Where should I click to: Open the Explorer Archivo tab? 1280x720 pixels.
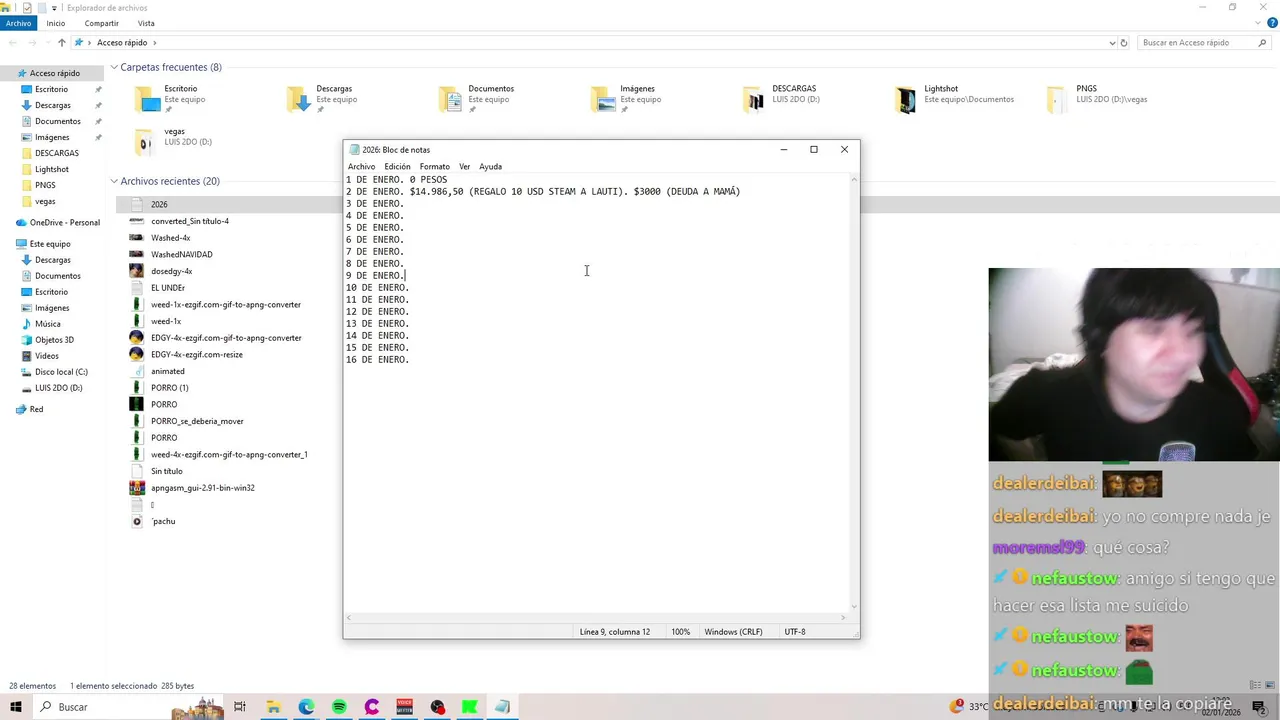(x=18, y=23)
